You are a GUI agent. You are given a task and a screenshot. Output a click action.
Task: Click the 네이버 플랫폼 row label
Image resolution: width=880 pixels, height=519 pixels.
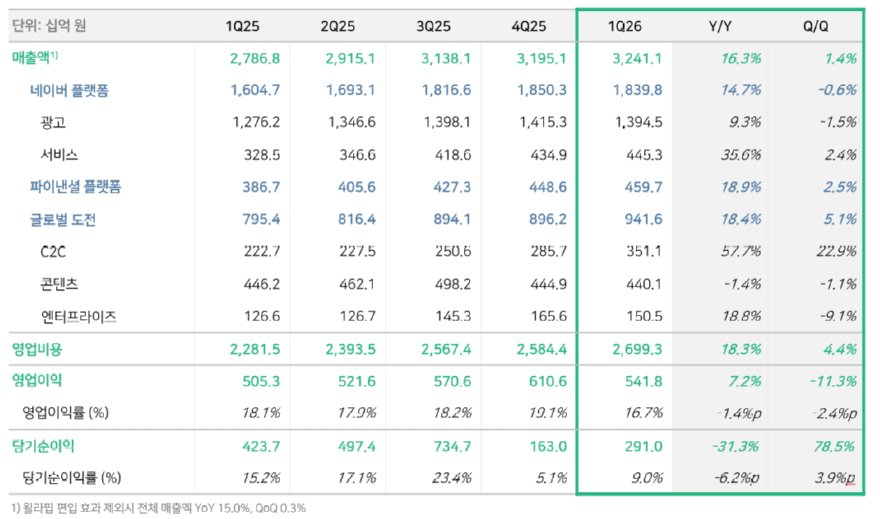click(69, 90)
